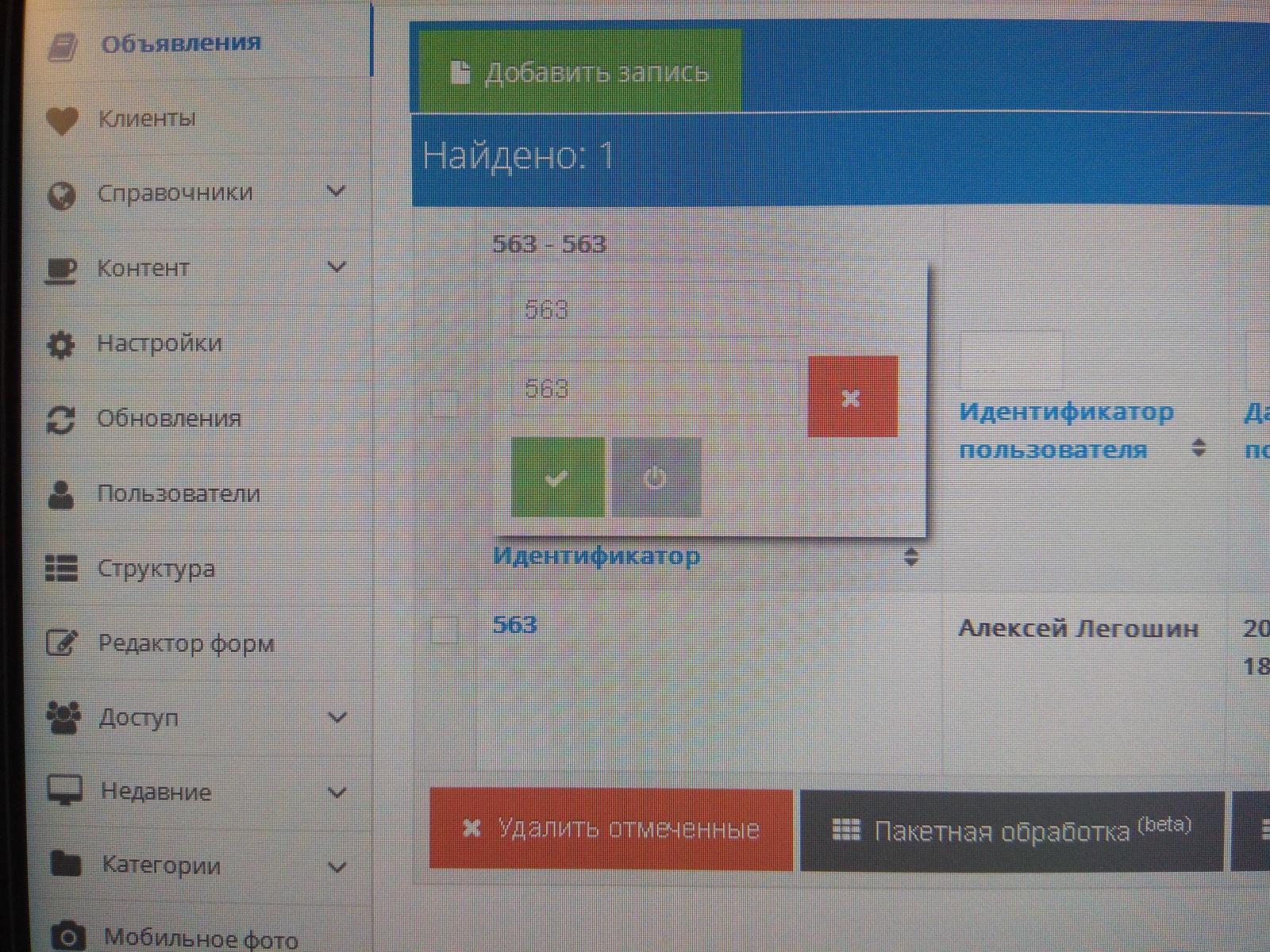
Task: Click the list icon beside Структура
Action: [62, 569]
